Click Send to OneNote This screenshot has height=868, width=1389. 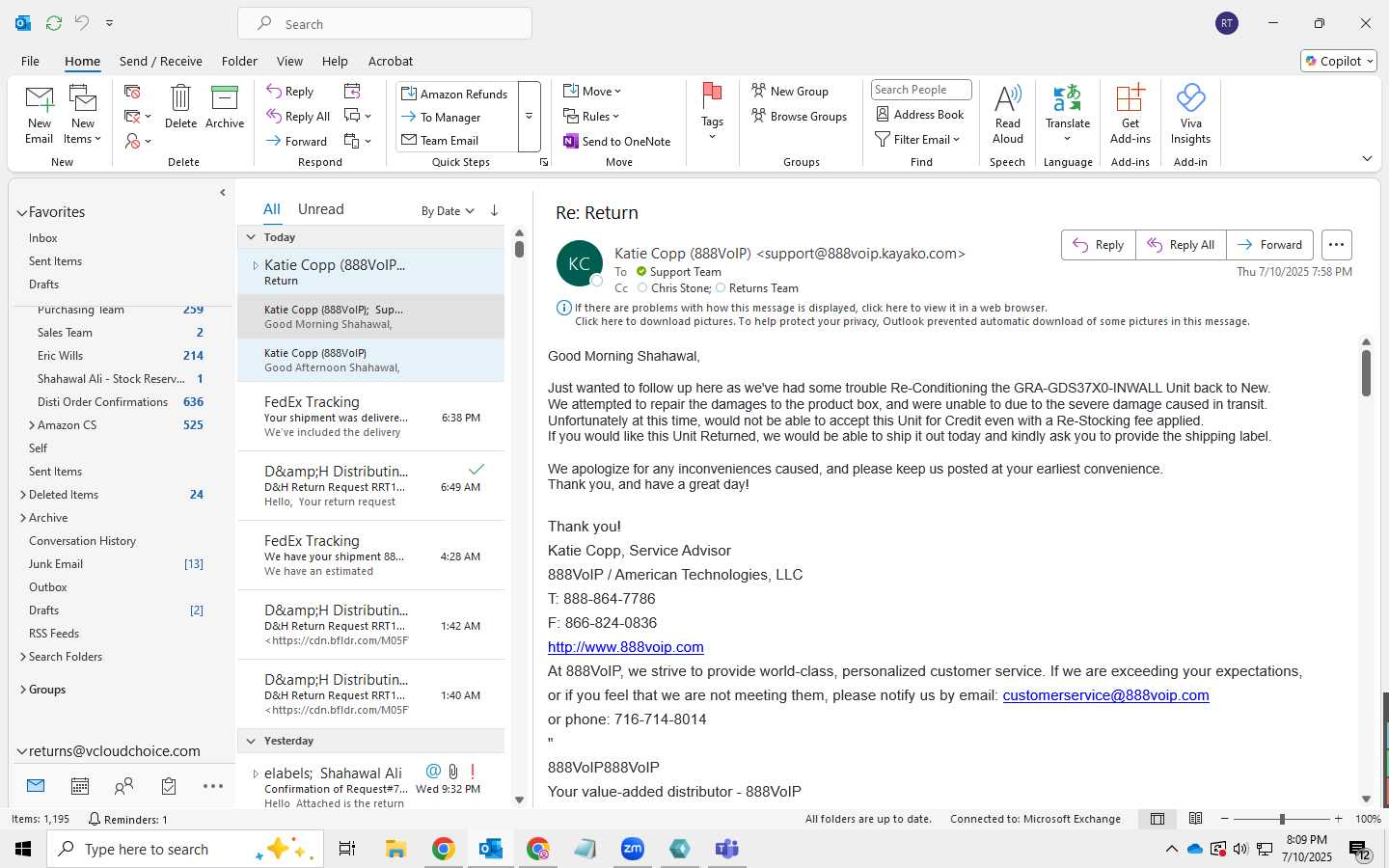point(617,141)
